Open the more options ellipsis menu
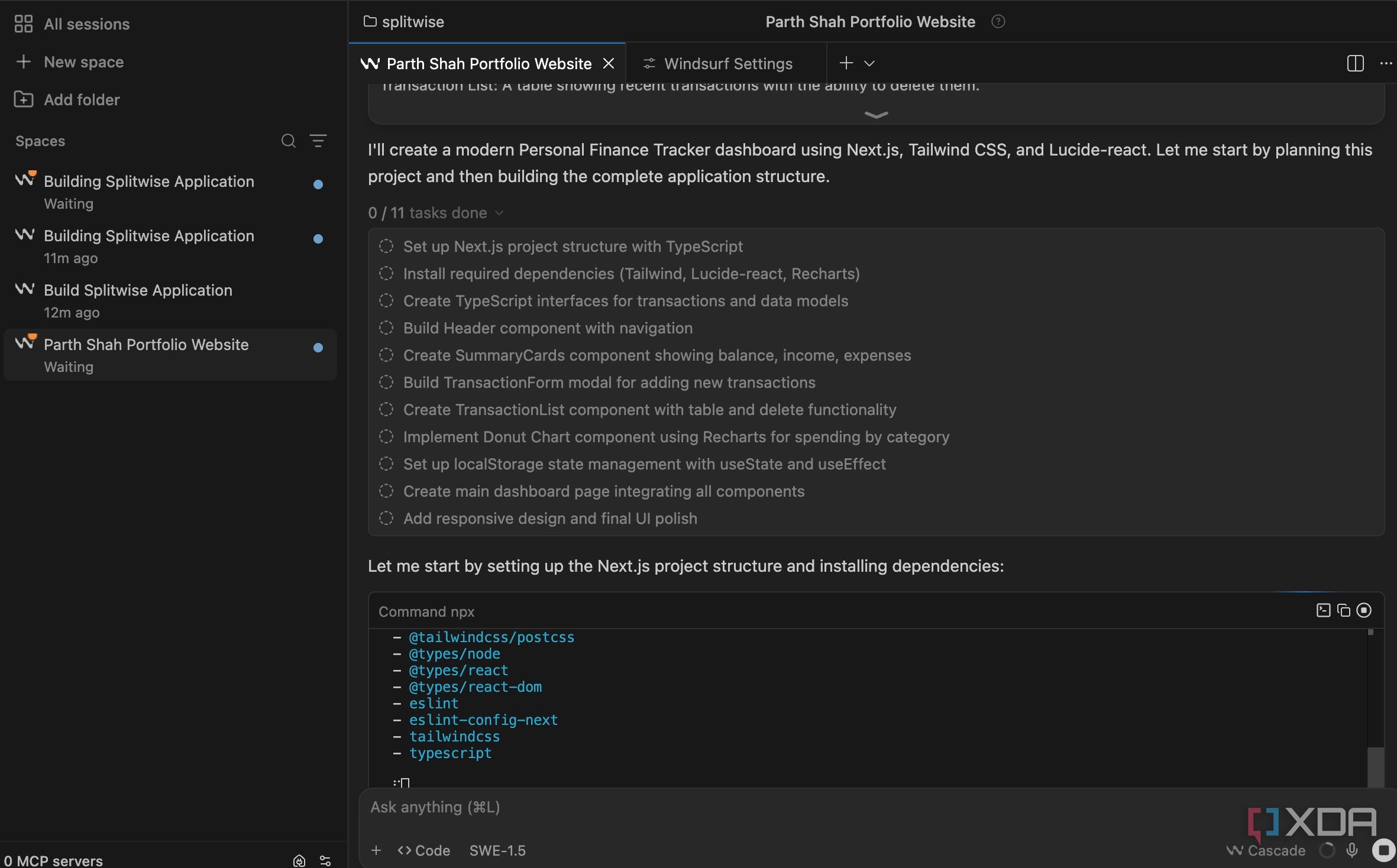 pos(1386,63)
